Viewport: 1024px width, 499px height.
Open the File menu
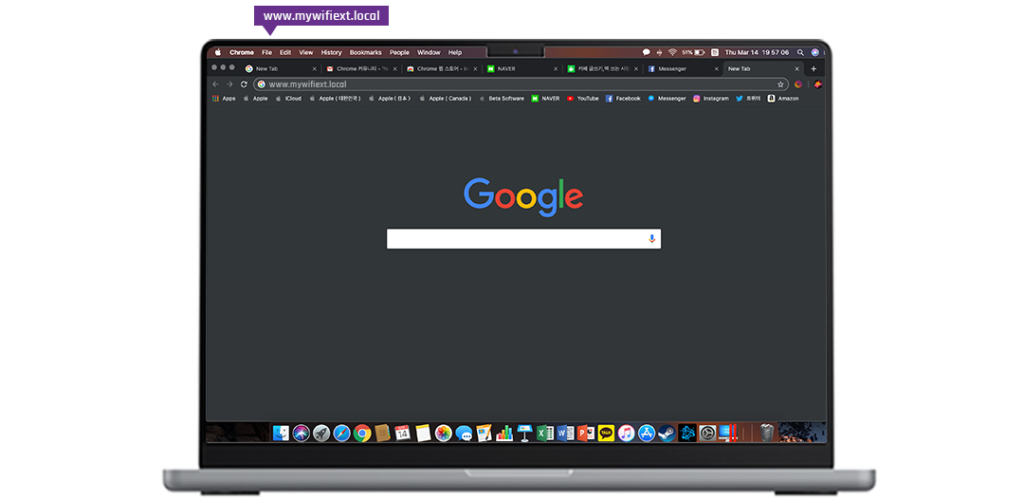(267, 52)
